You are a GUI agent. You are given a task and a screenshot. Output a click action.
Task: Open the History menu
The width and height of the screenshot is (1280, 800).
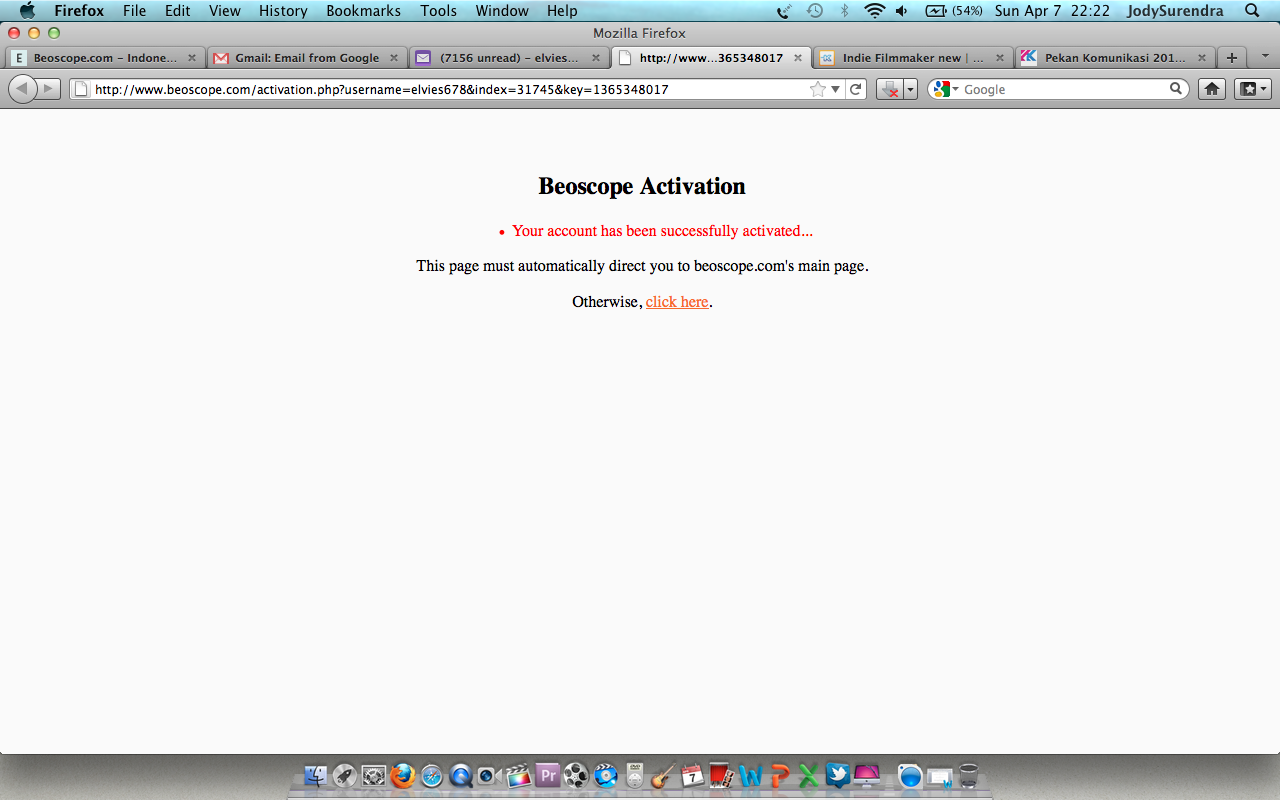pos(283,11)
